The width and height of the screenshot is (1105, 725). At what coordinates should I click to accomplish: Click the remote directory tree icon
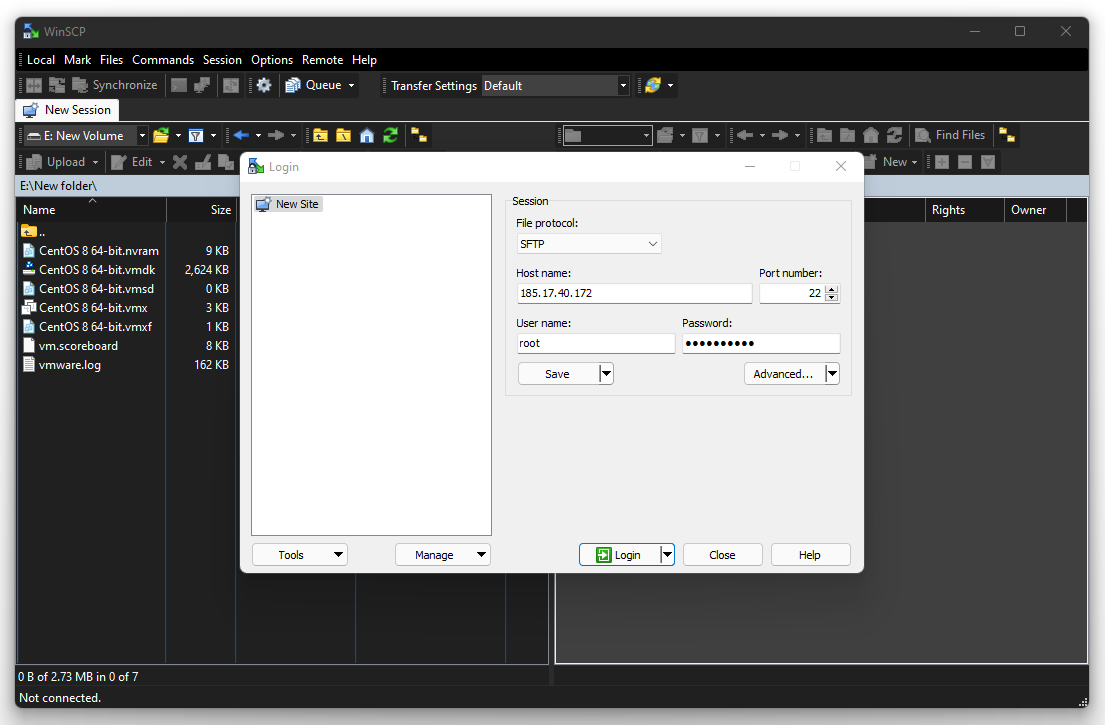[x=1007, y=135]
